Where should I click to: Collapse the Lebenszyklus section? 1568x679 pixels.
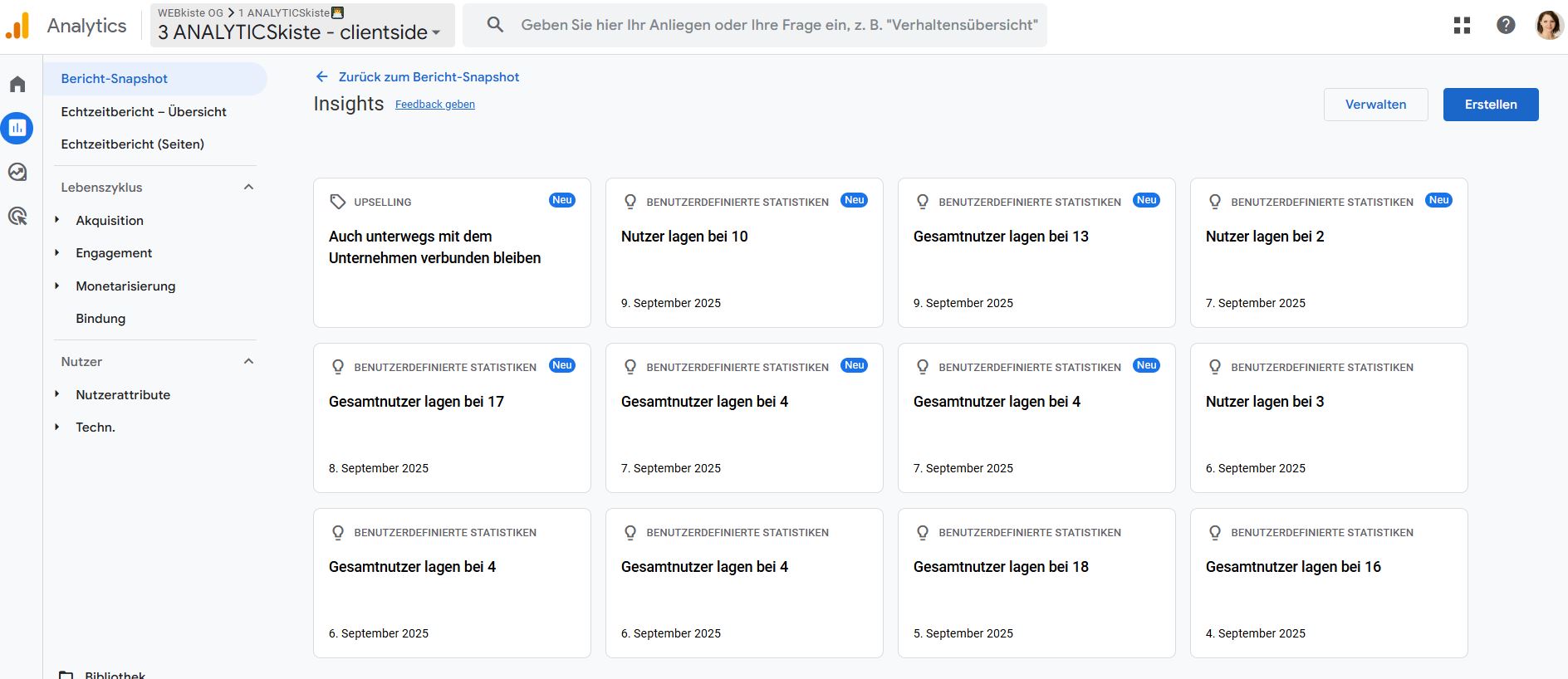click(248, 187)
